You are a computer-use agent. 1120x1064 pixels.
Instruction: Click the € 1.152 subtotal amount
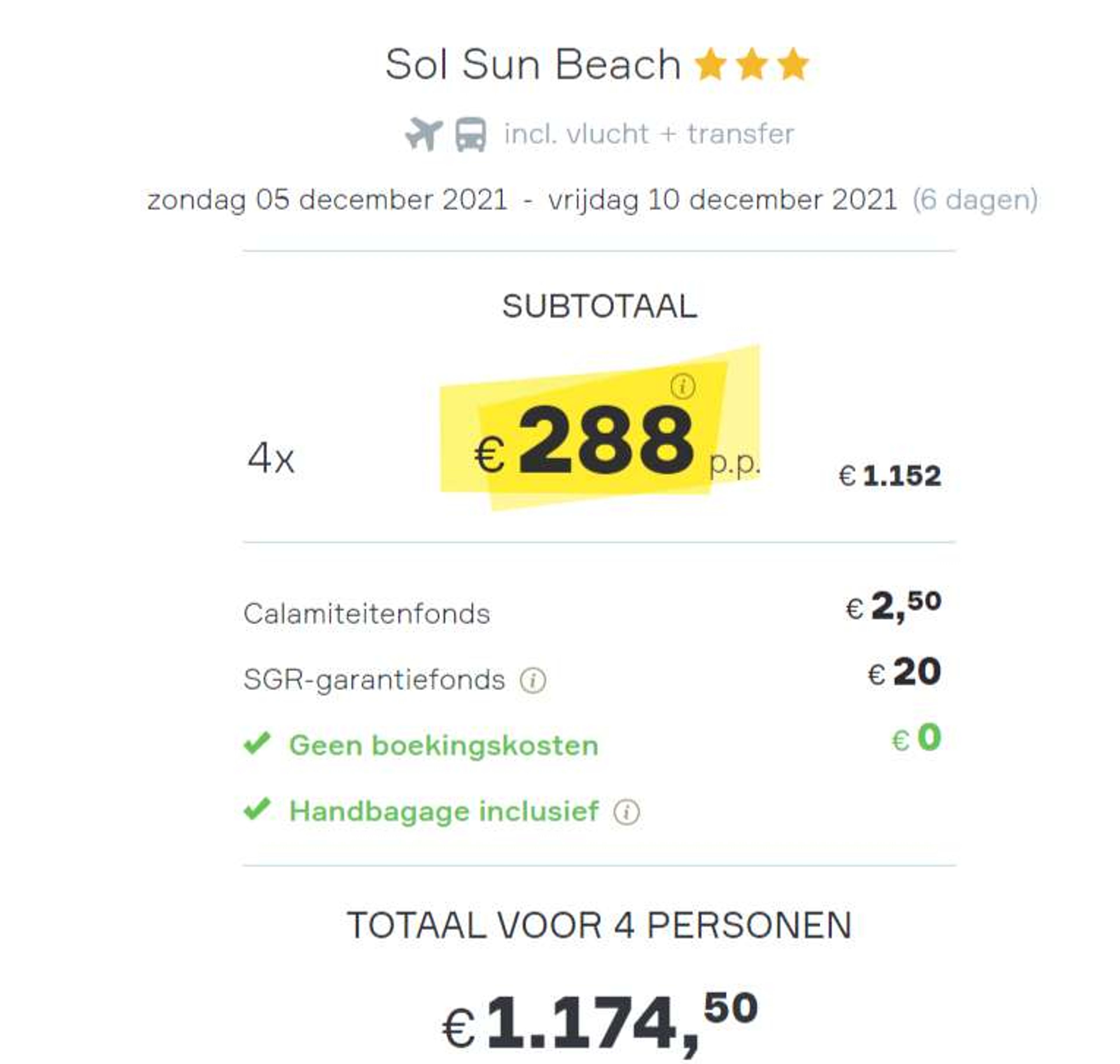click(x=890, y=475)
